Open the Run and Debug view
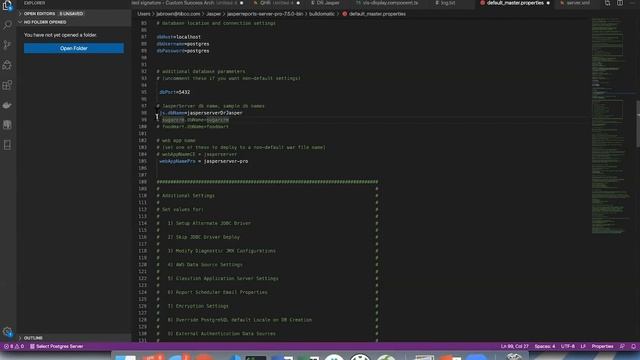Viewport: 640px width, 360px height. tap(7, 65)
